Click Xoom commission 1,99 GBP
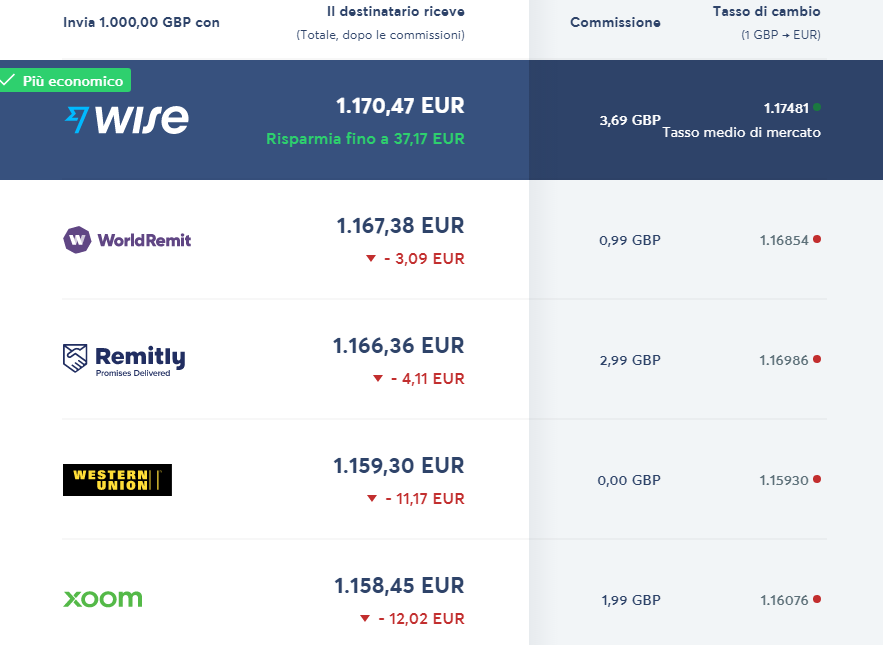 pyautogui.click(x=630, y=600)
